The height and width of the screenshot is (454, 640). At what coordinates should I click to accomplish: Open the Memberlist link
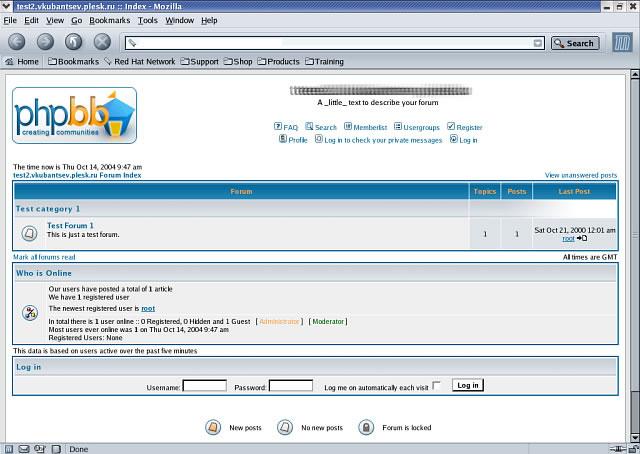tap(365, 127)
